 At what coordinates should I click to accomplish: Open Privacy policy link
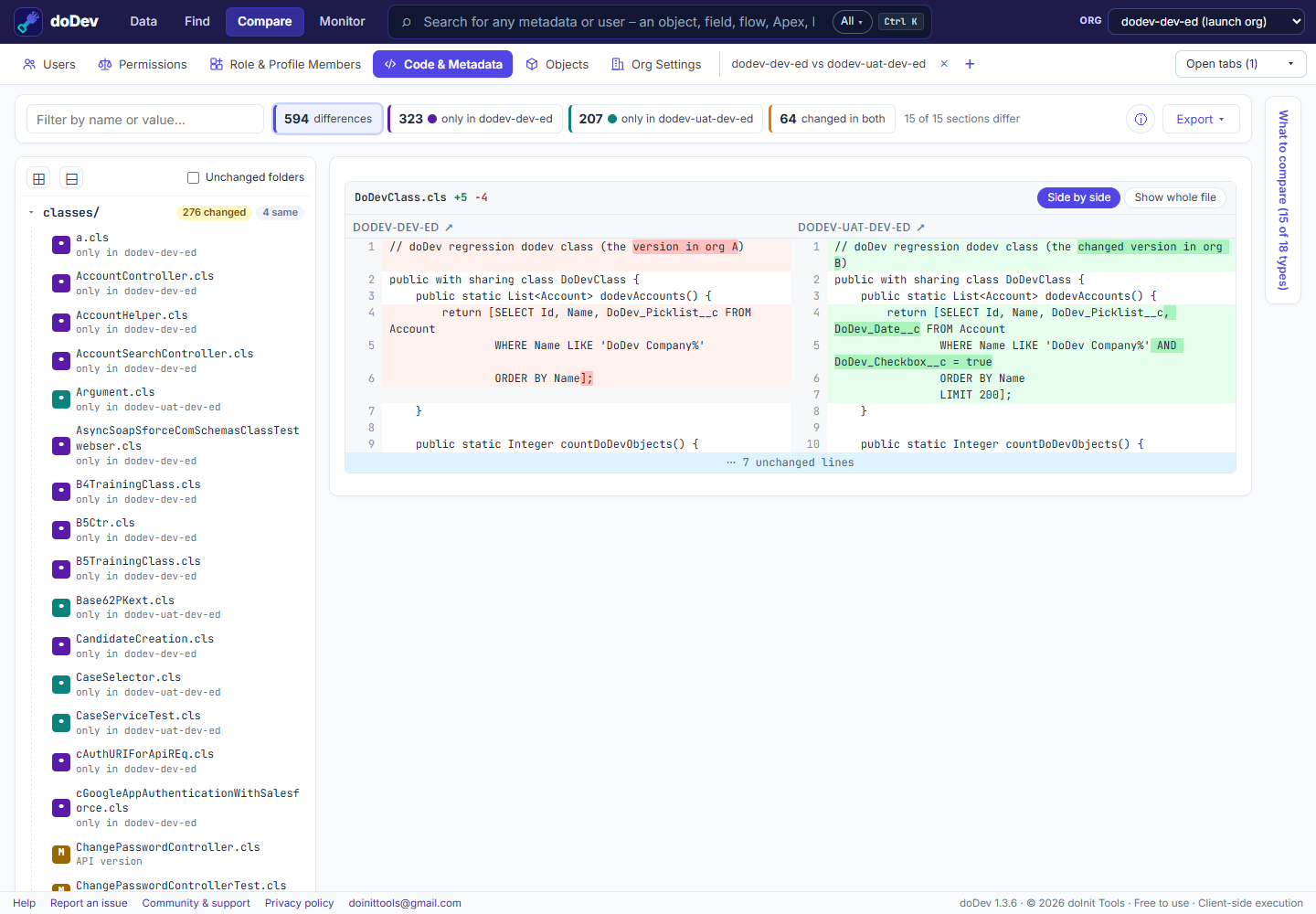pyautogui.click(x=299, y=903)
